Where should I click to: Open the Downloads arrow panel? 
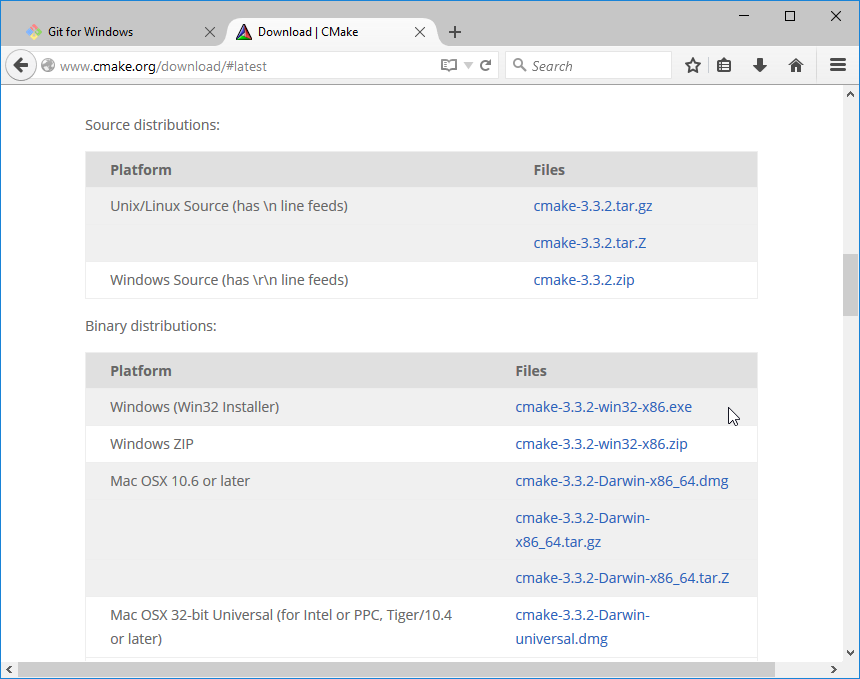point(760,66)
